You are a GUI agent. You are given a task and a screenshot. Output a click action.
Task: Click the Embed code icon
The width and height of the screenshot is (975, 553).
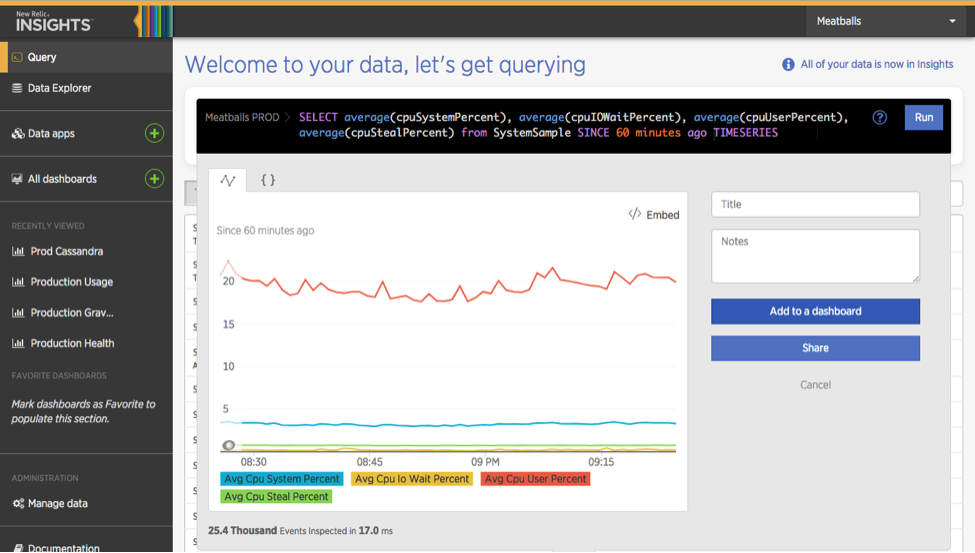pyautogui.click(x=634, y=214)
